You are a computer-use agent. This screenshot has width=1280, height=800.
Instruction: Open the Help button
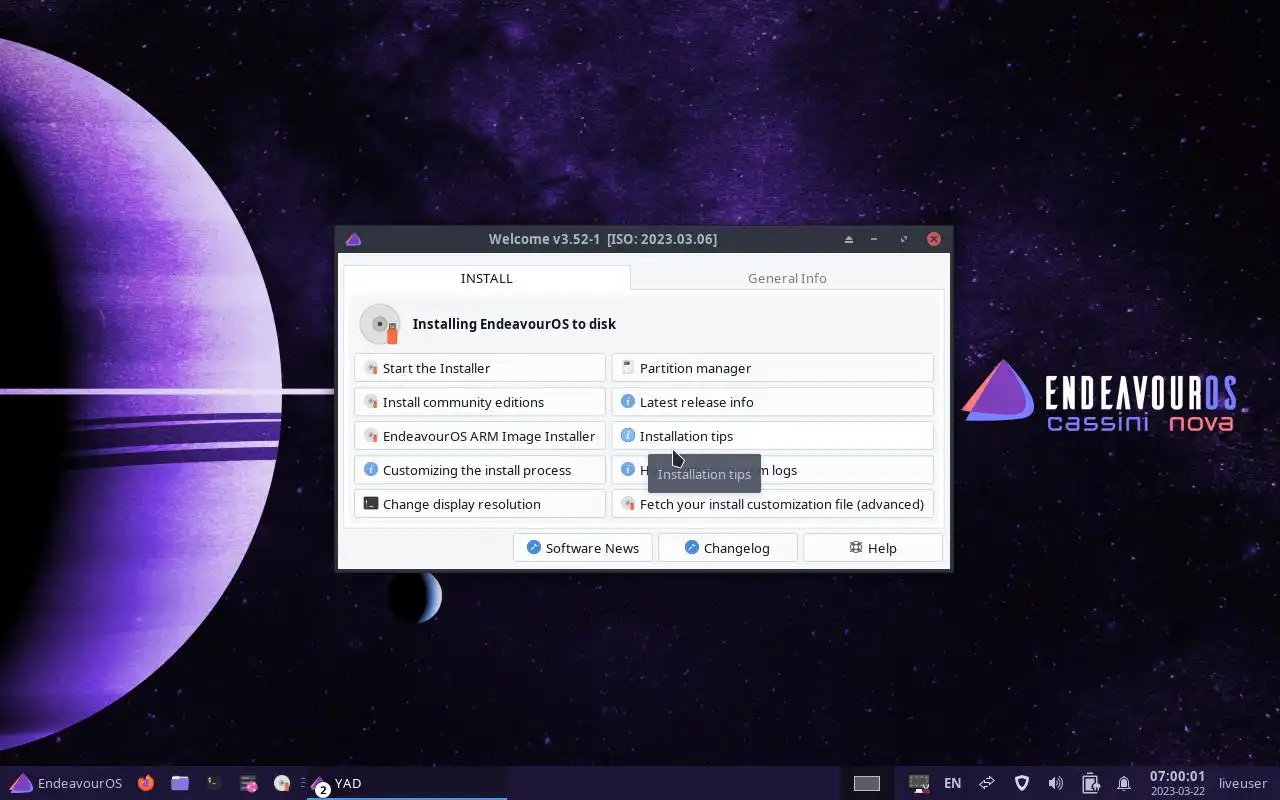click(x=873, y=548)
